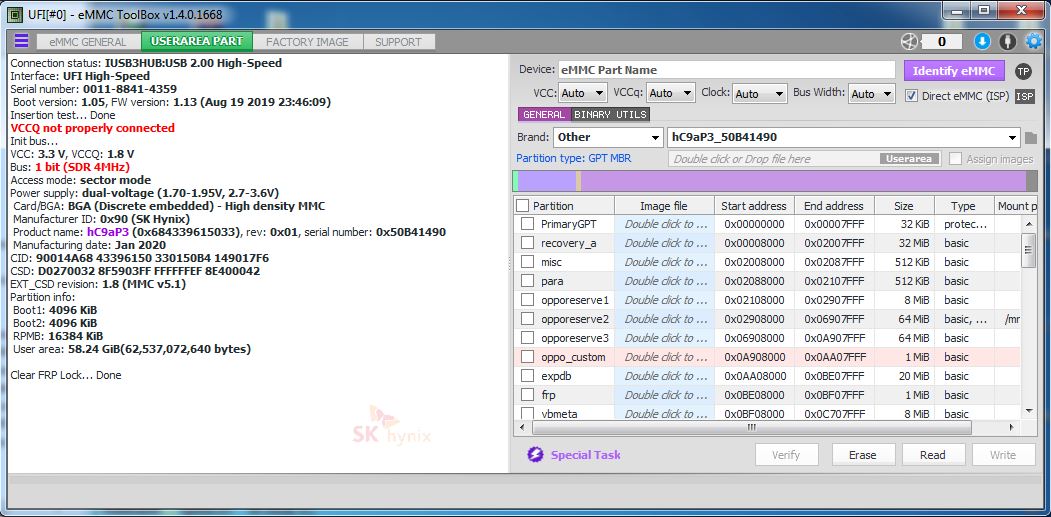Click the image file drop input field

point(804,159)
